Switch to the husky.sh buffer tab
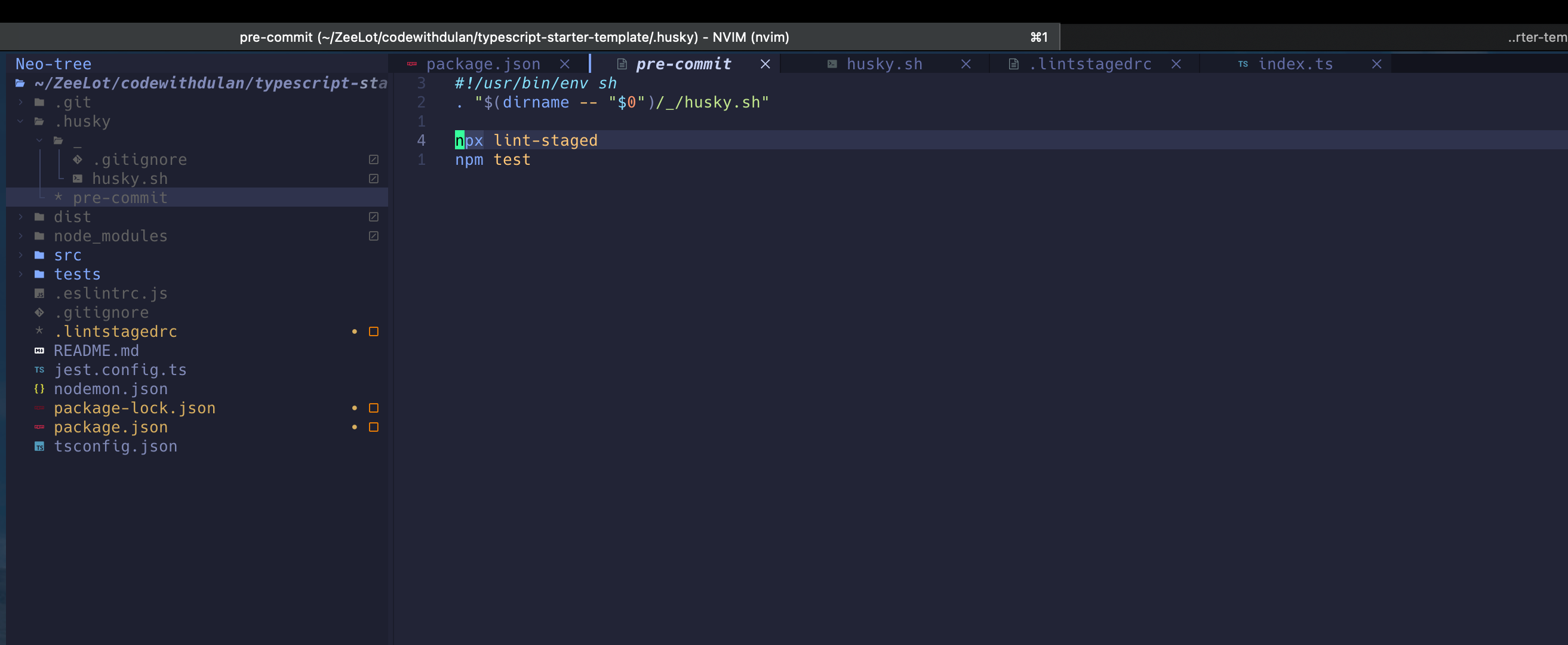The image size is (1568, 645). tap(884, 64)
